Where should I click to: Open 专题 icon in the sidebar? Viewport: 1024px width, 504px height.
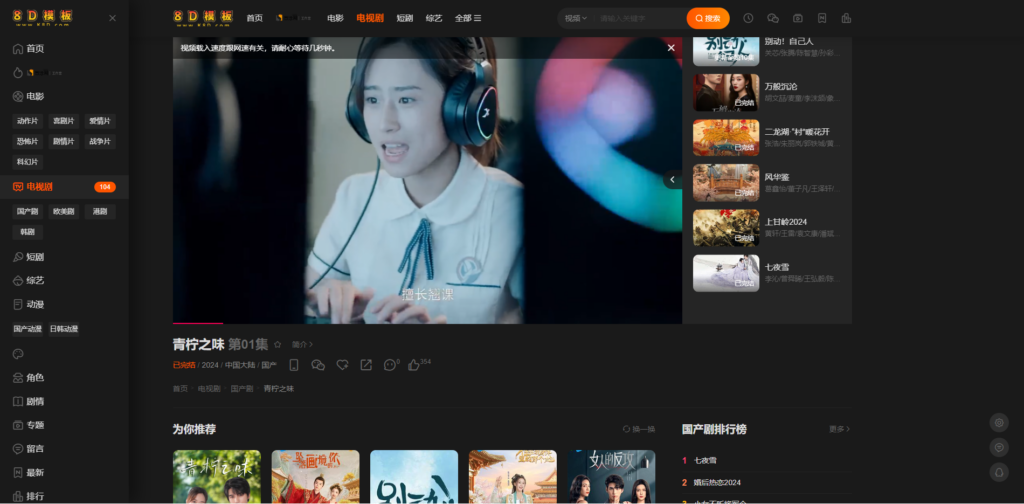18,425
